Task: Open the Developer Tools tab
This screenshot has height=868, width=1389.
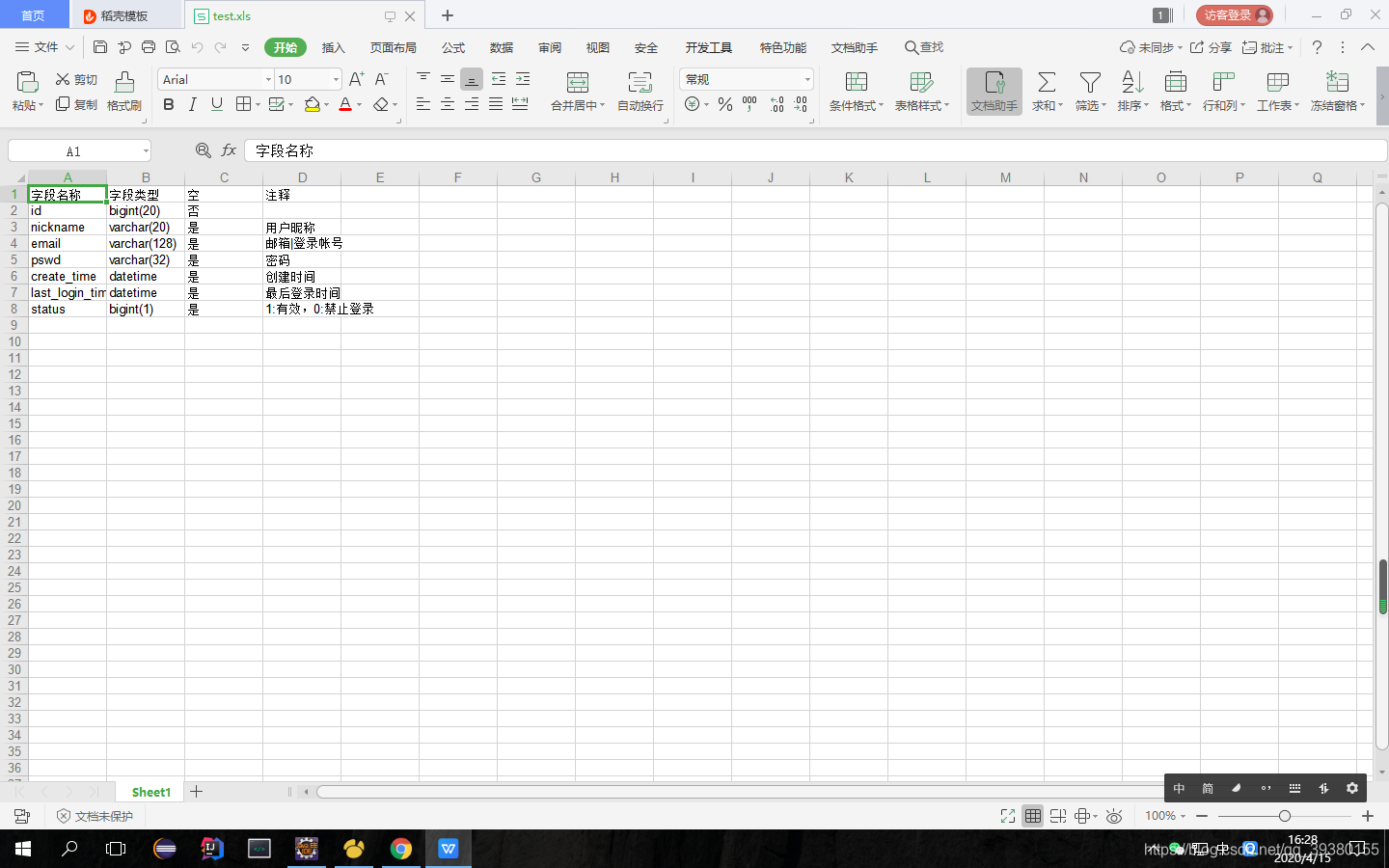Action: point(709,47)
